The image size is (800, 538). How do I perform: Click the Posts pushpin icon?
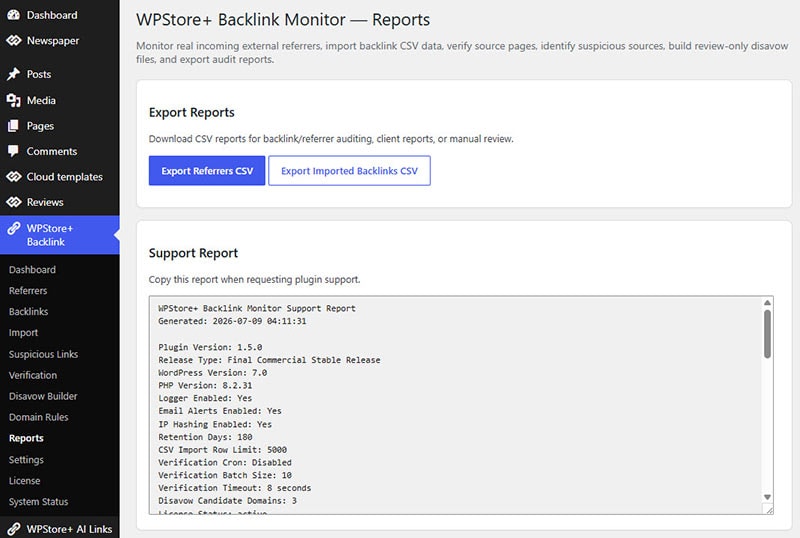[x=13, y=74]
